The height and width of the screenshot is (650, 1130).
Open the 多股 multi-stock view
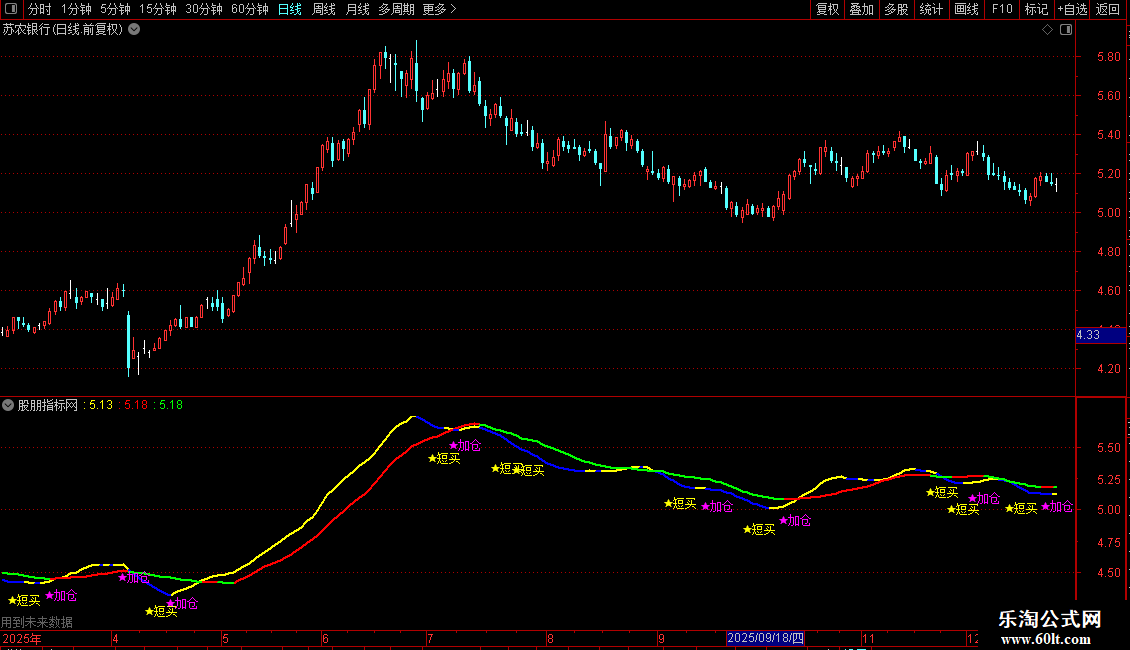point(896,9)
